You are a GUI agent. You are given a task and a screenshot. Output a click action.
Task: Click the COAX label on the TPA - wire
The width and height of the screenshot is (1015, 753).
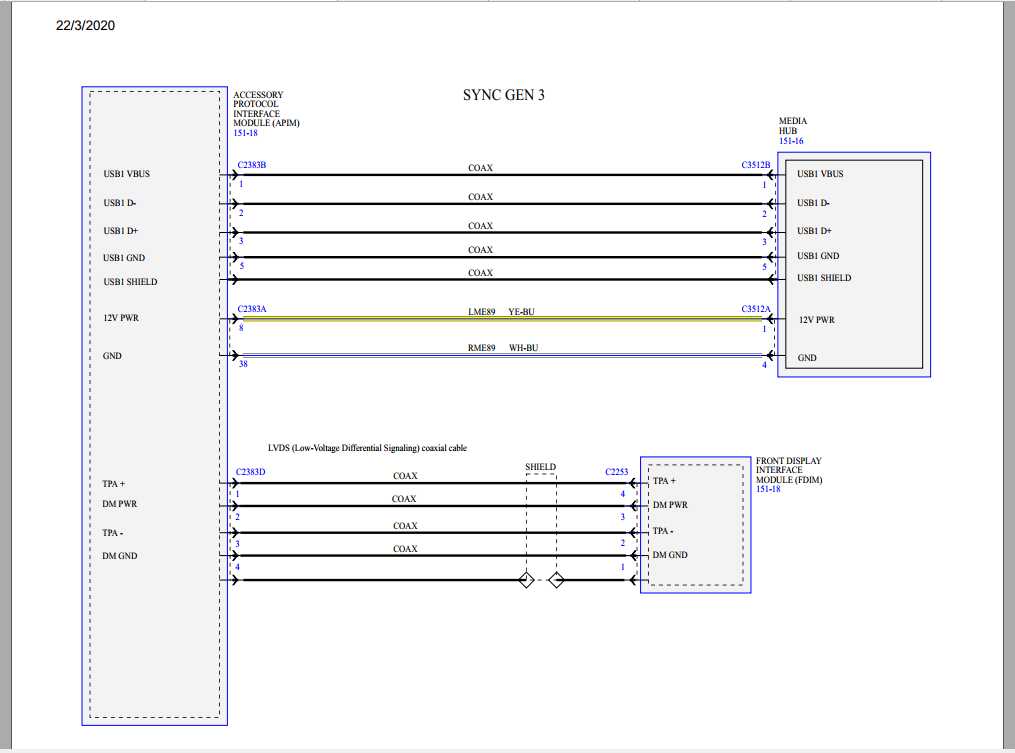click(405, 526)
